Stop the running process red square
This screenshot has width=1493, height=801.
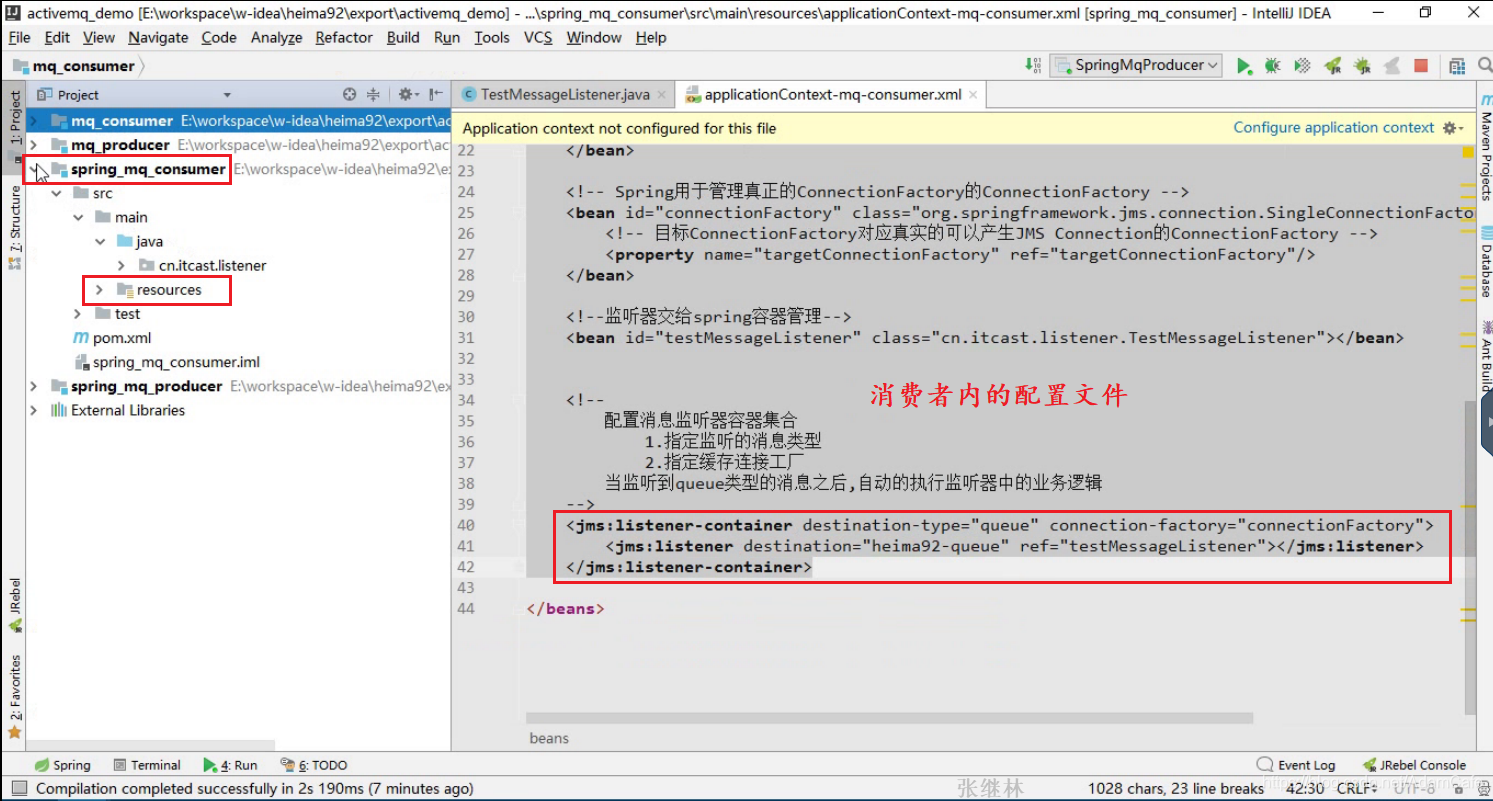pyautogui.click(x=1421, y=66)
